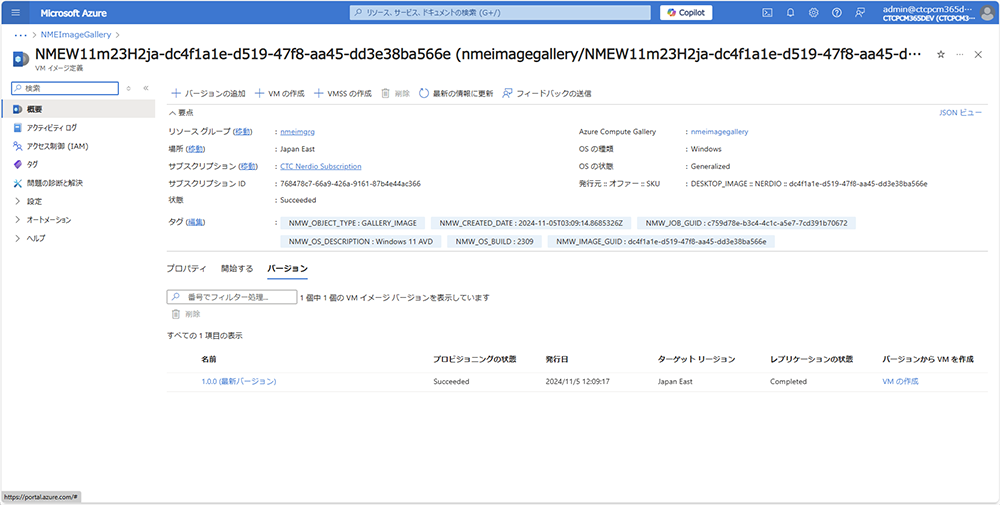Click subscription ID value 768478c7-66a9-426a
This screenshot has width=1000, height=505.
(x=350, y=184)
